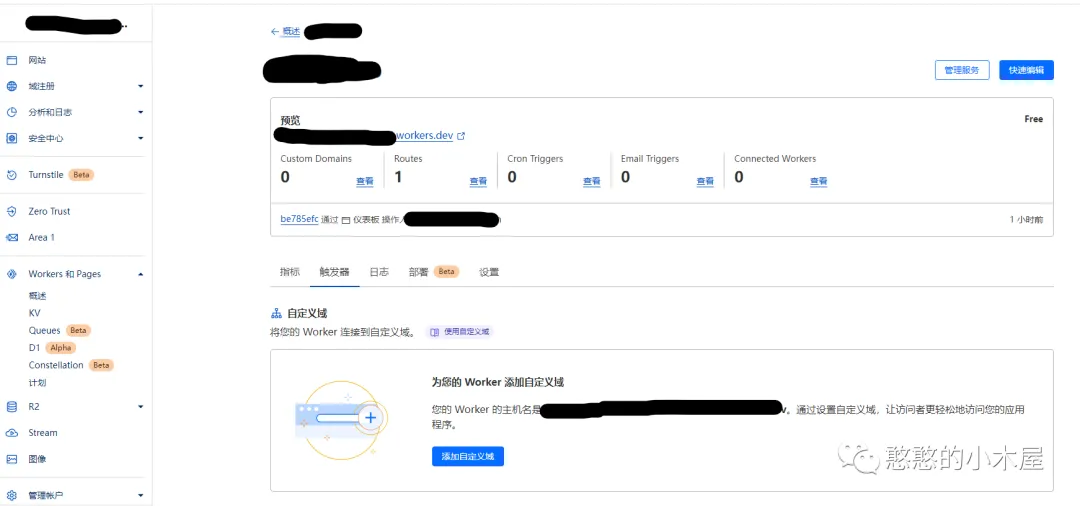Click the 添加自定义域 button
Screen dimensions: 1080x506
468,456
